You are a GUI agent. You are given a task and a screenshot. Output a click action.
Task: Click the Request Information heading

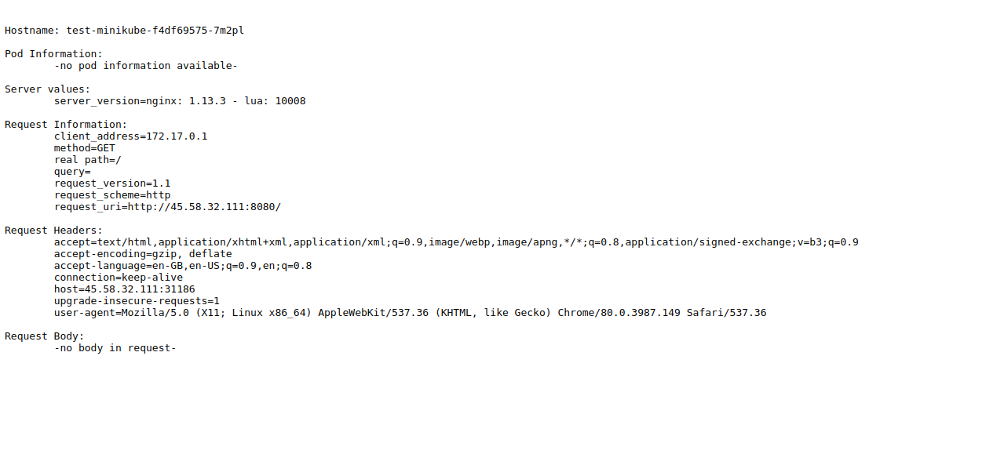[x=66, y=124]
